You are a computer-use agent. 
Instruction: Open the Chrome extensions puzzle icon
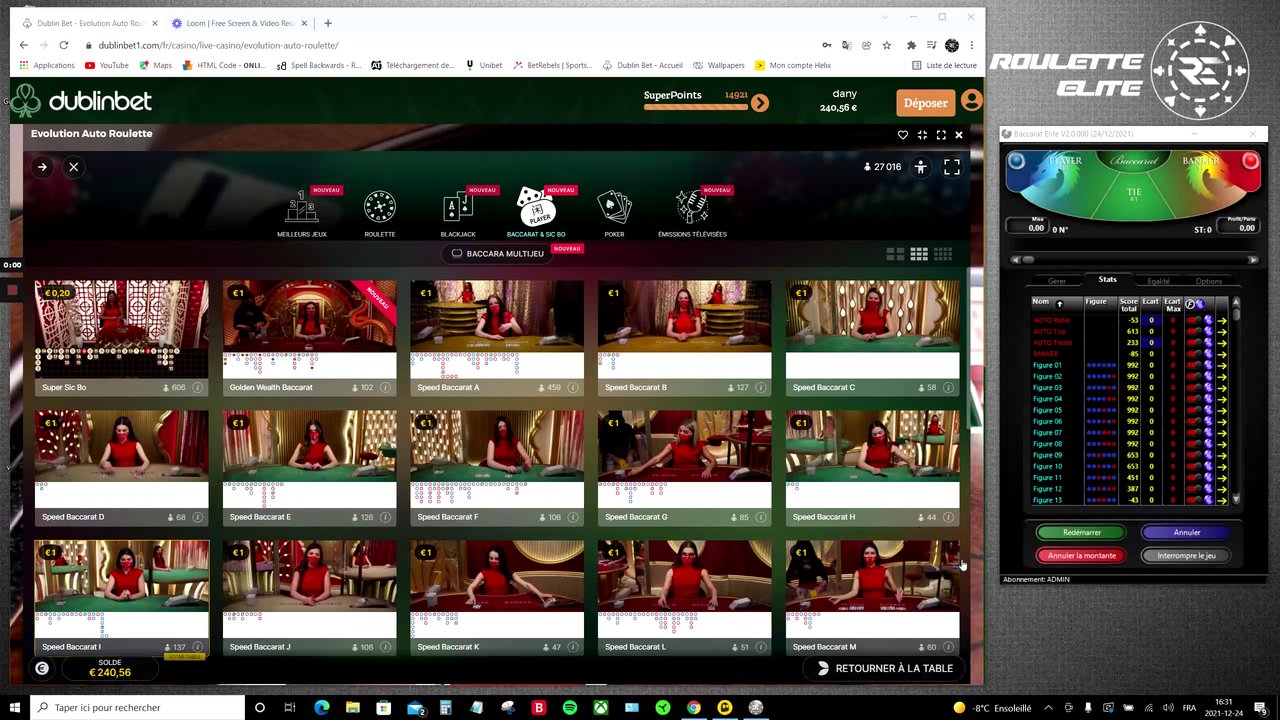[x=911, y=45]
